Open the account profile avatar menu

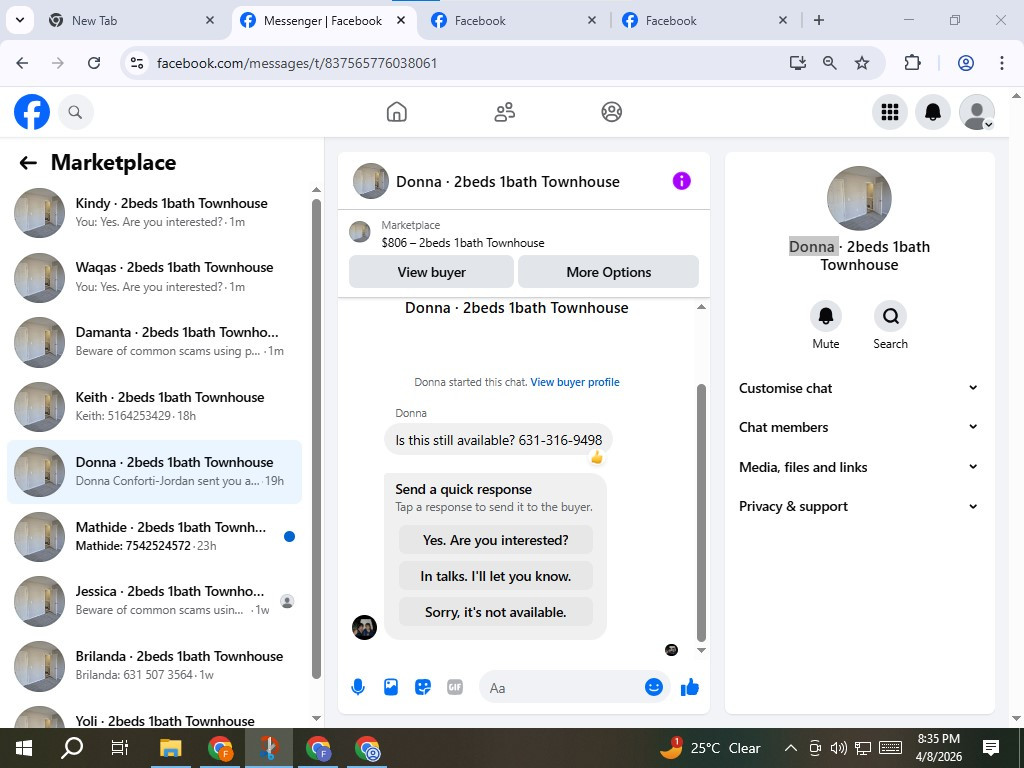pos(976,112)
